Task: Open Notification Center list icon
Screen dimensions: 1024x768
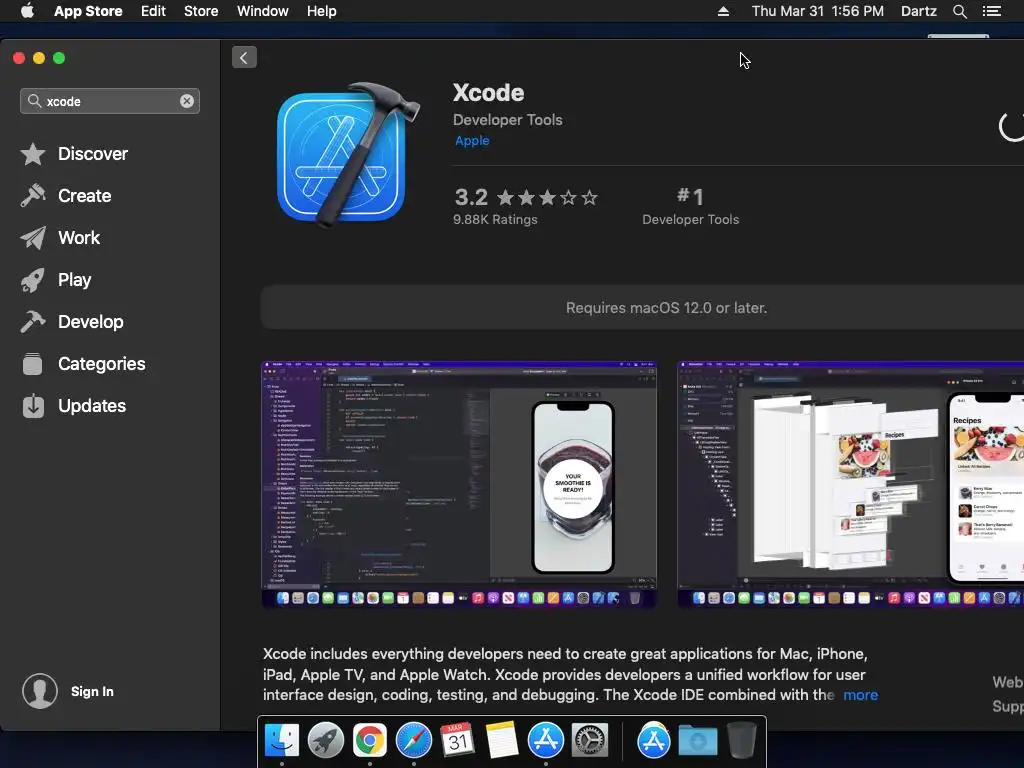Action: click(x=992, y=11)
